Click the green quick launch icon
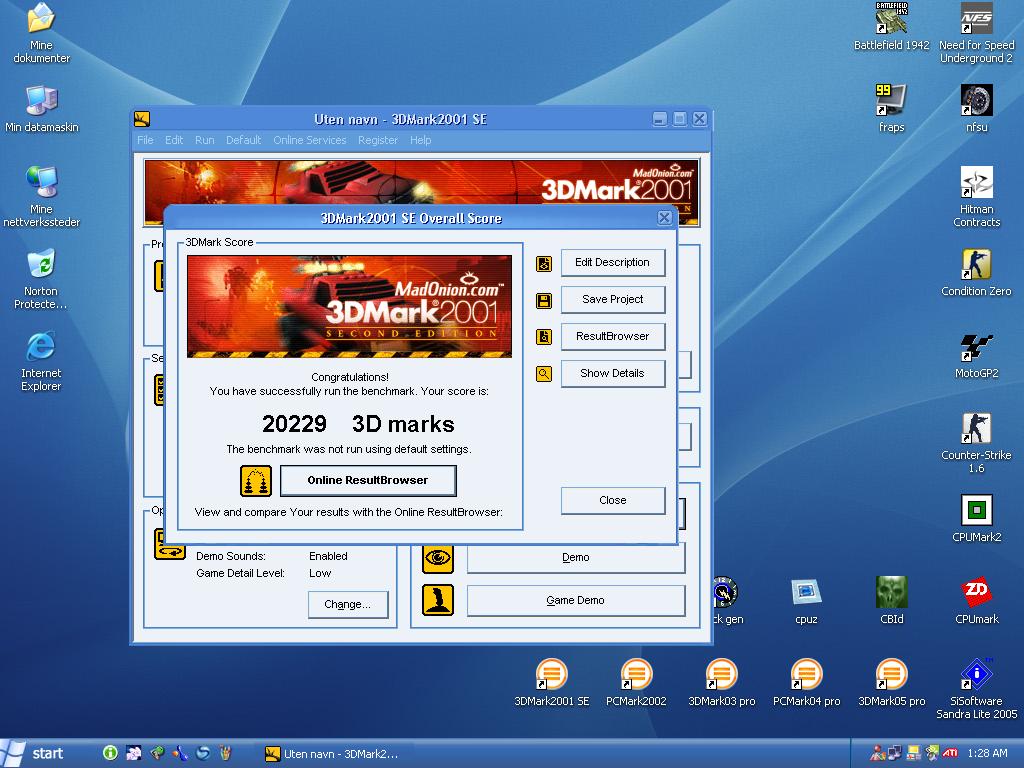The image size is (1024, 768). click(110, 754)
